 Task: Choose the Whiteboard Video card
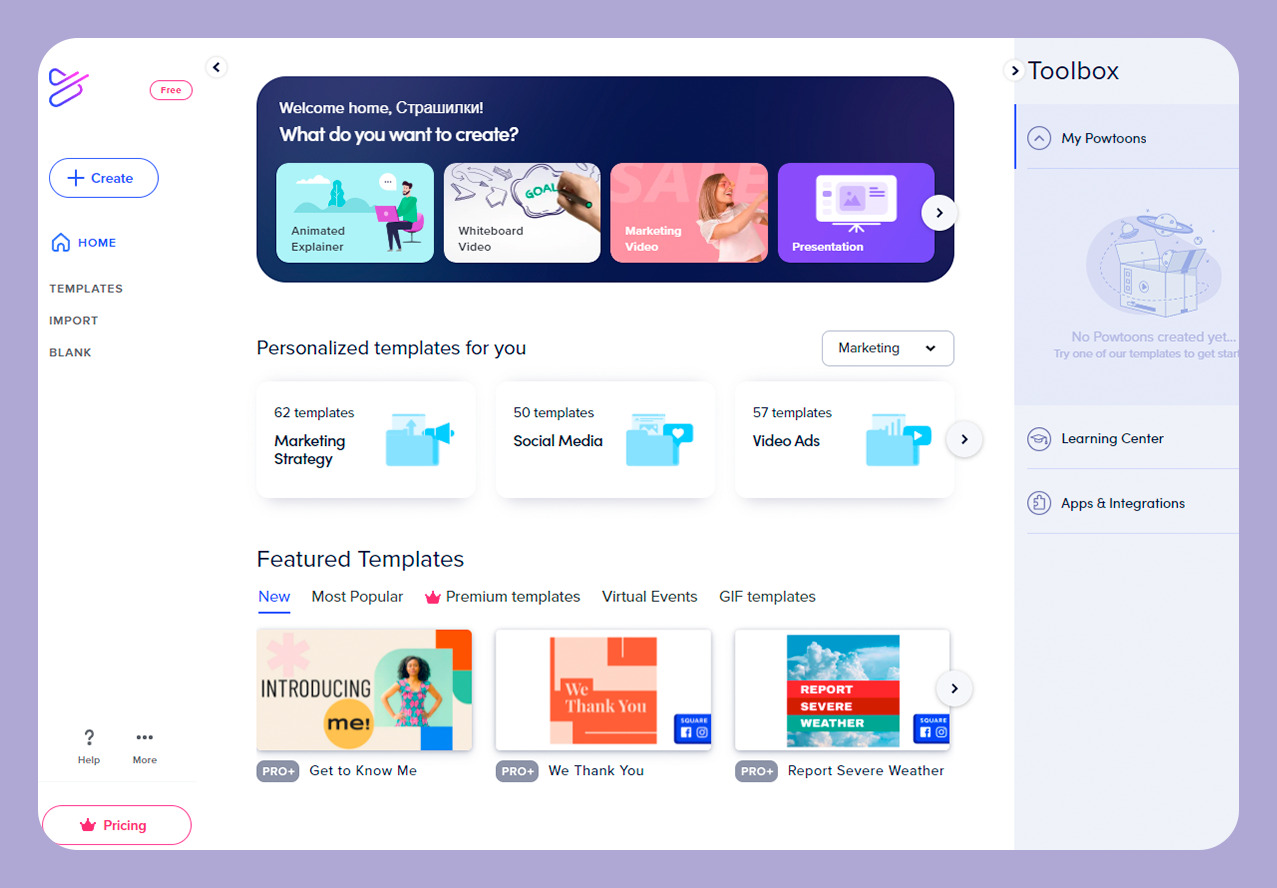(x=522, y=213)
